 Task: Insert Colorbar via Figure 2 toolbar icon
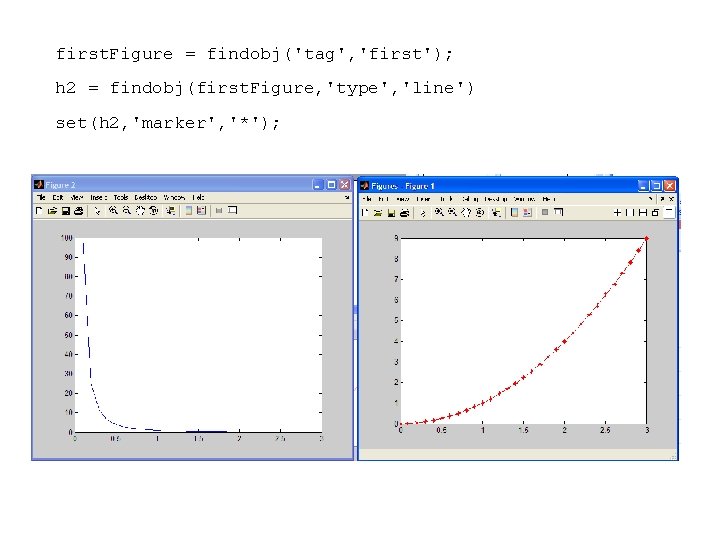(188, 210)
